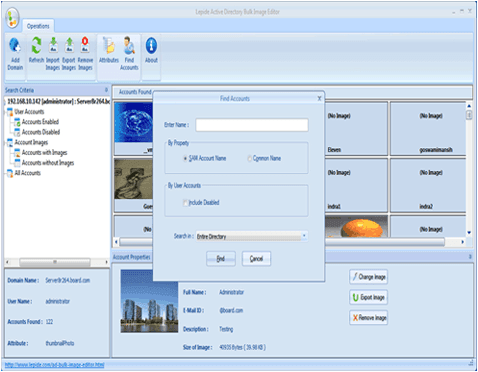Image resolution: width=478 pixels, height=372 pixels.
Task: Select Accounts with Images node
Action: (44, 153)
